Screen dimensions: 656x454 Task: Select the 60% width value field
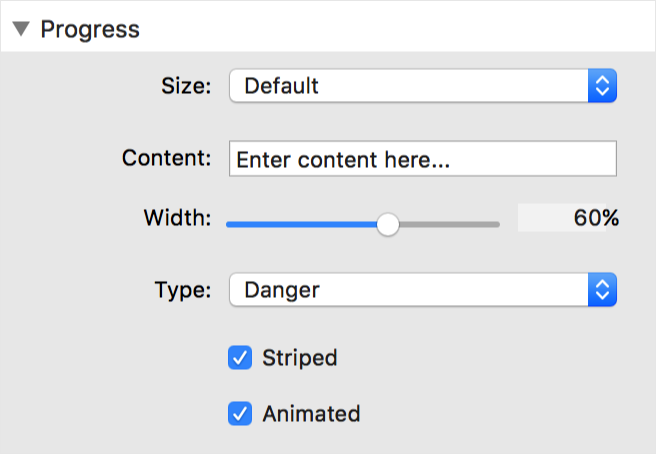click(x=568, y=218)
